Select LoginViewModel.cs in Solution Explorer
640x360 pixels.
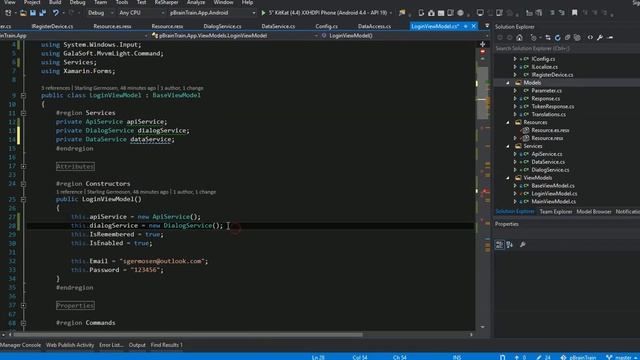[x=554, y=194]
